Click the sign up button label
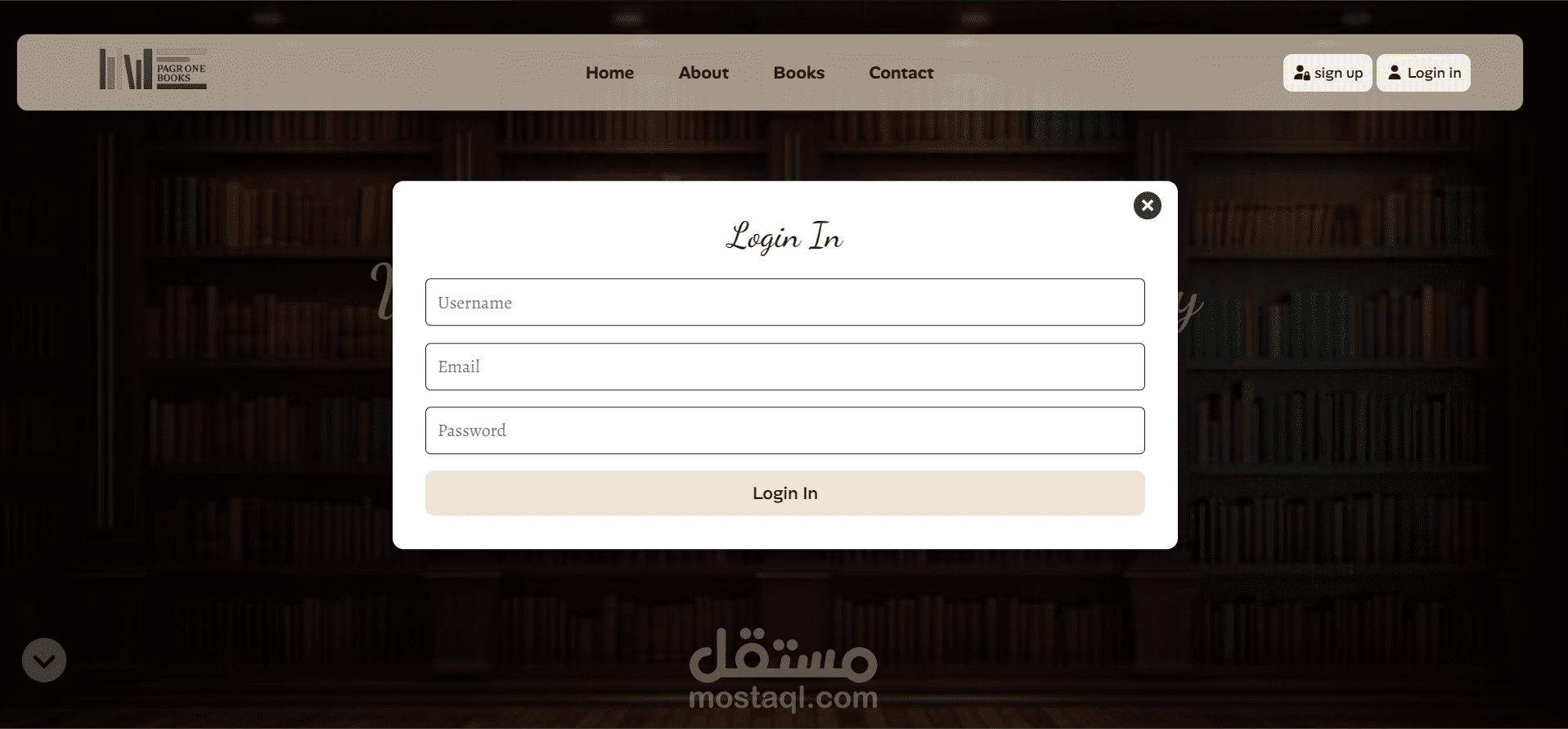The height and width of the screenshot is (729, 1568). point(1338,73)
